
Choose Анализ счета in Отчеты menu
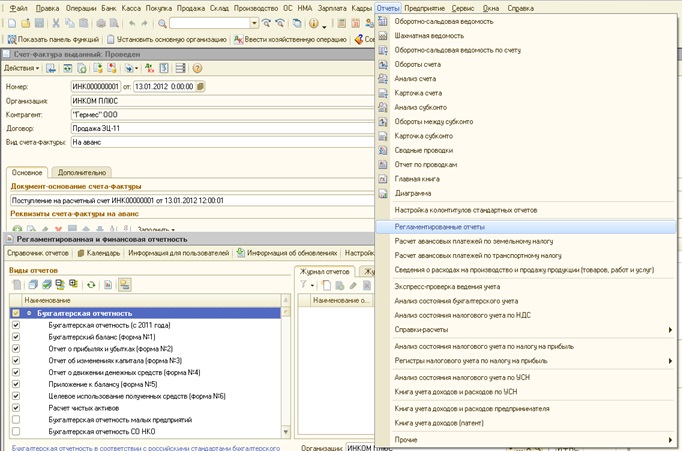[x=415, y=79]
